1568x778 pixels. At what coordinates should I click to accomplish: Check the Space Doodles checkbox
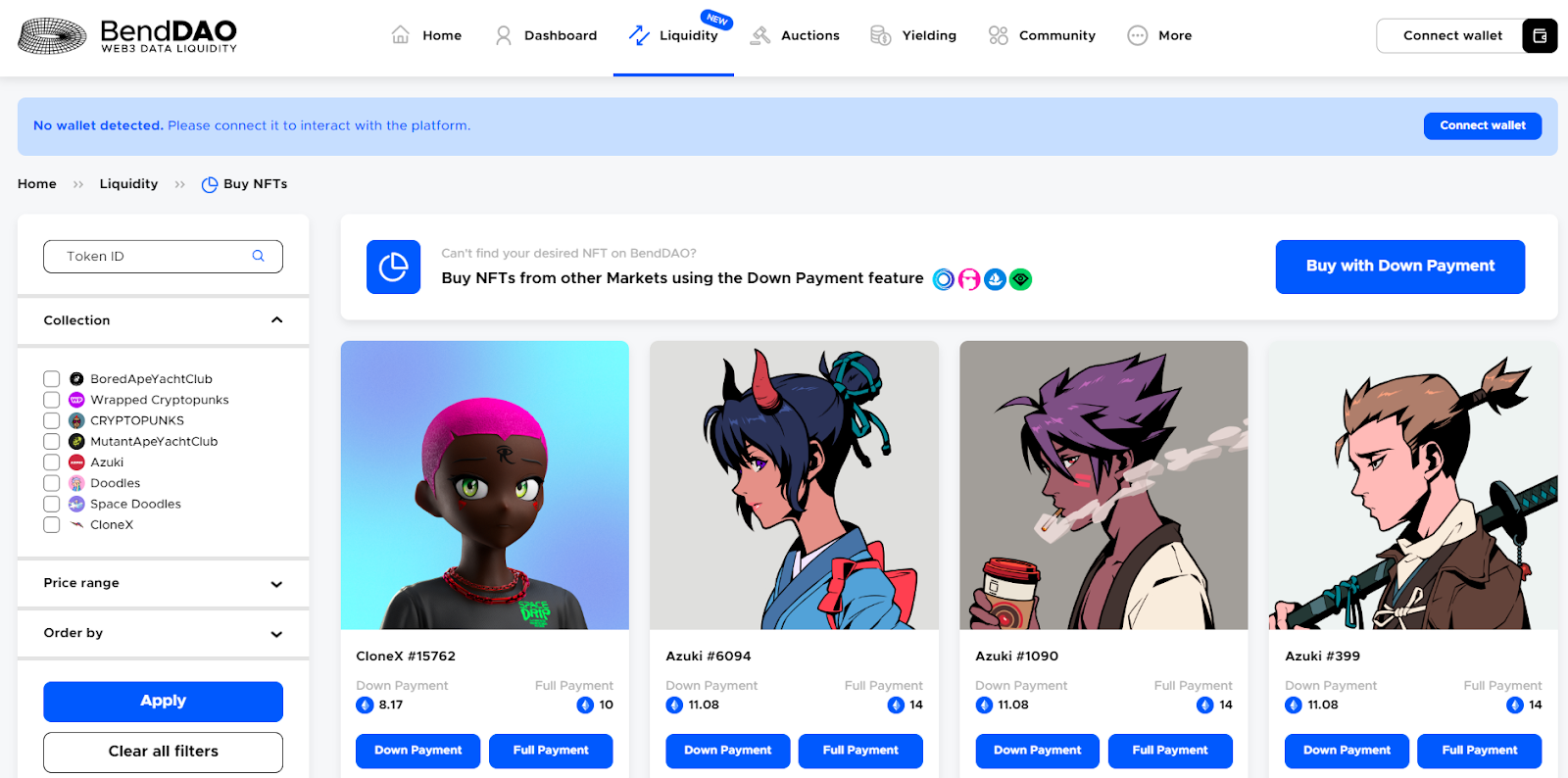click(x=52, y=504)
